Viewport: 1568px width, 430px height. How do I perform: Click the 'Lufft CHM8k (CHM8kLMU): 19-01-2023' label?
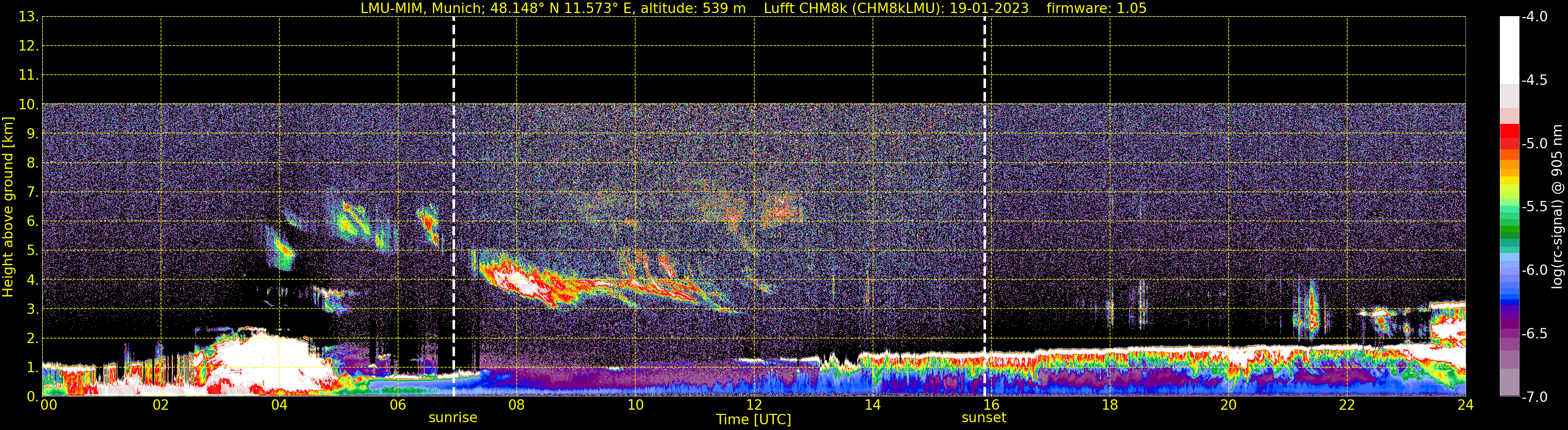896,8
